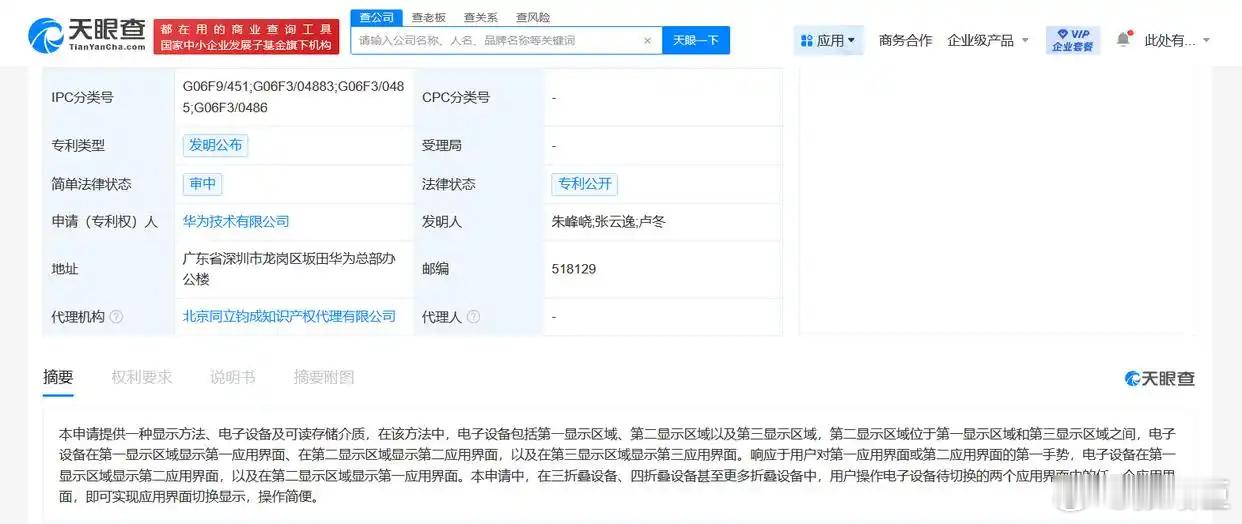The height and width of the screenshot is (524, 1242).
Task: Open the 北京同立钧成知识产权代理有限公司 link
Action: pyautogui.click(x=289, y=316)
